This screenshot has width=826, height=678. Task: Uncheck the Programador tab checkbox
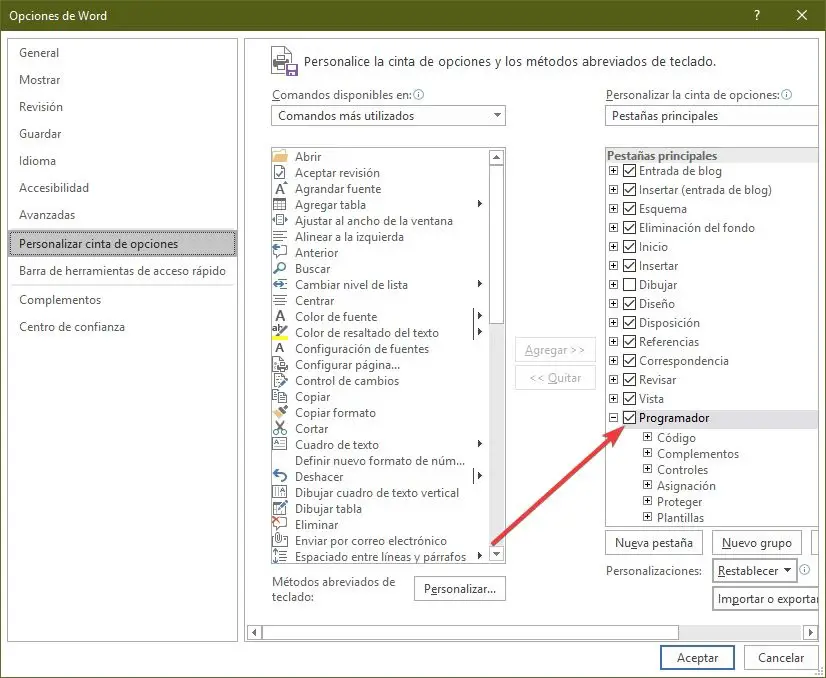pos(629,418)
